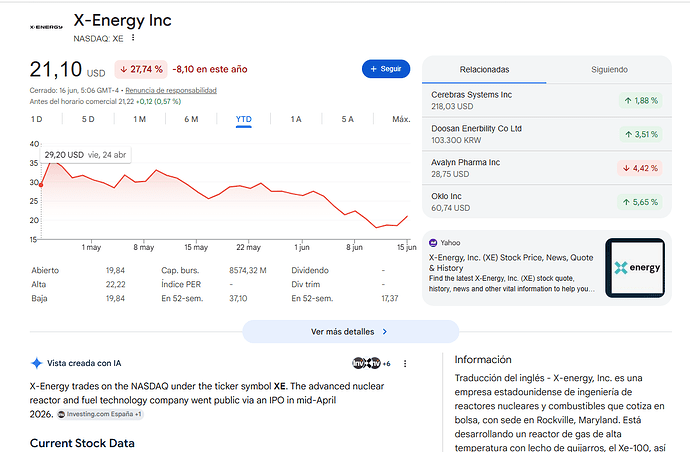
Task: Click the Cap. burs. value 8574,32 M
Action: 248,270
